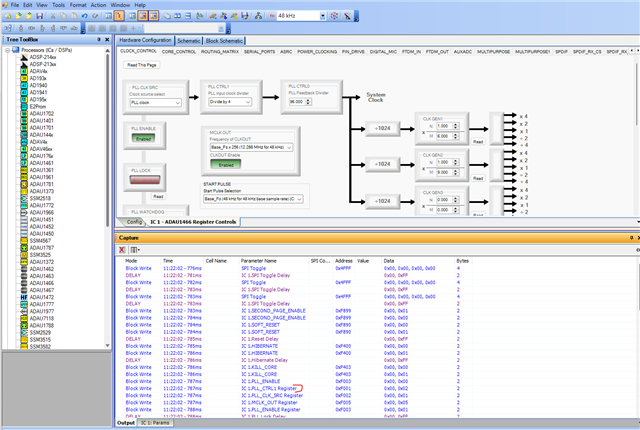Click CLK GEN1 N value stepper
Screen dimensions: 640x430
coord(456,126)
